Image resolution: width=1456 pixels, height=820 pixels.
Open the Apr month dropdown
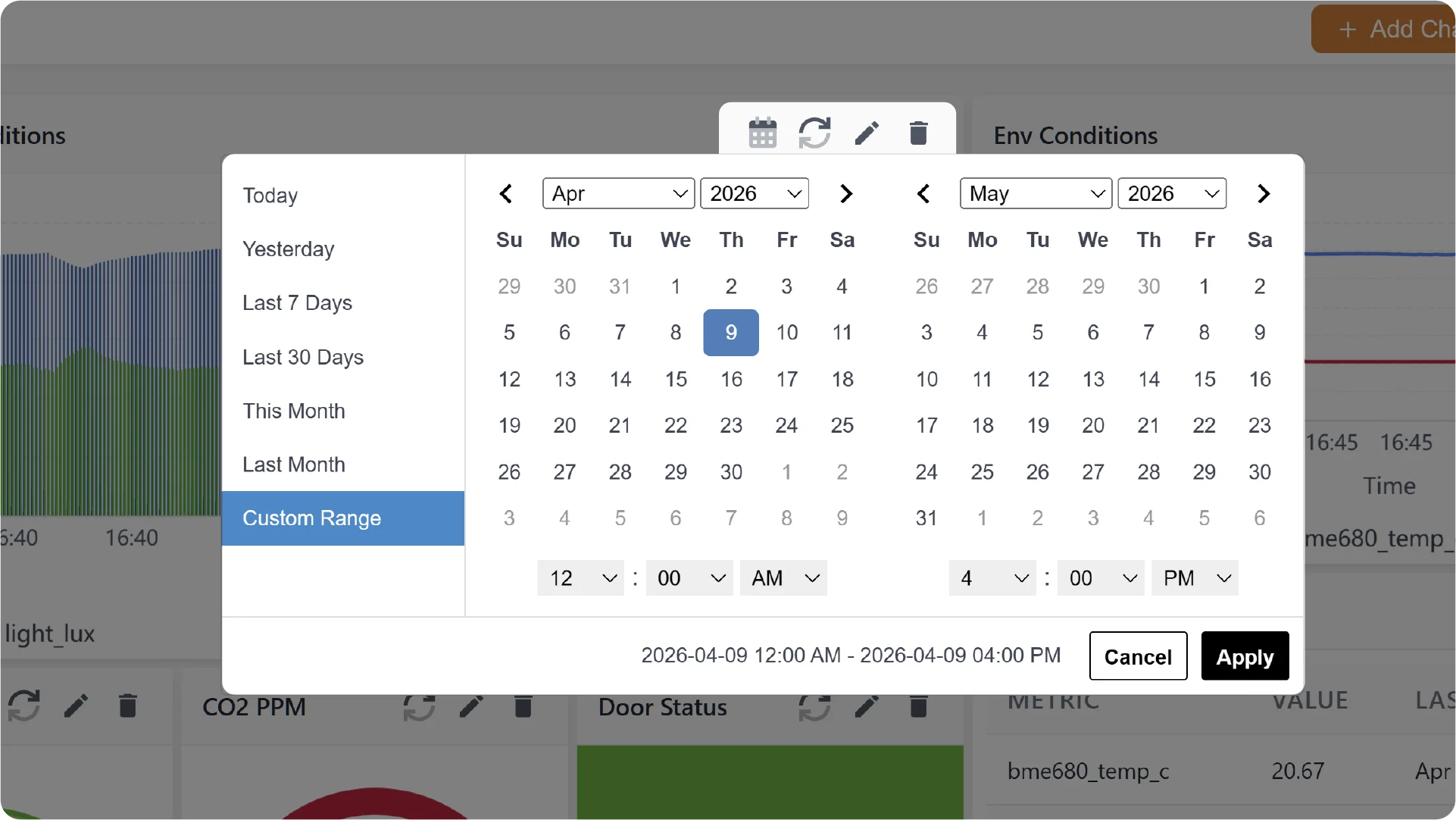[618, 194]
